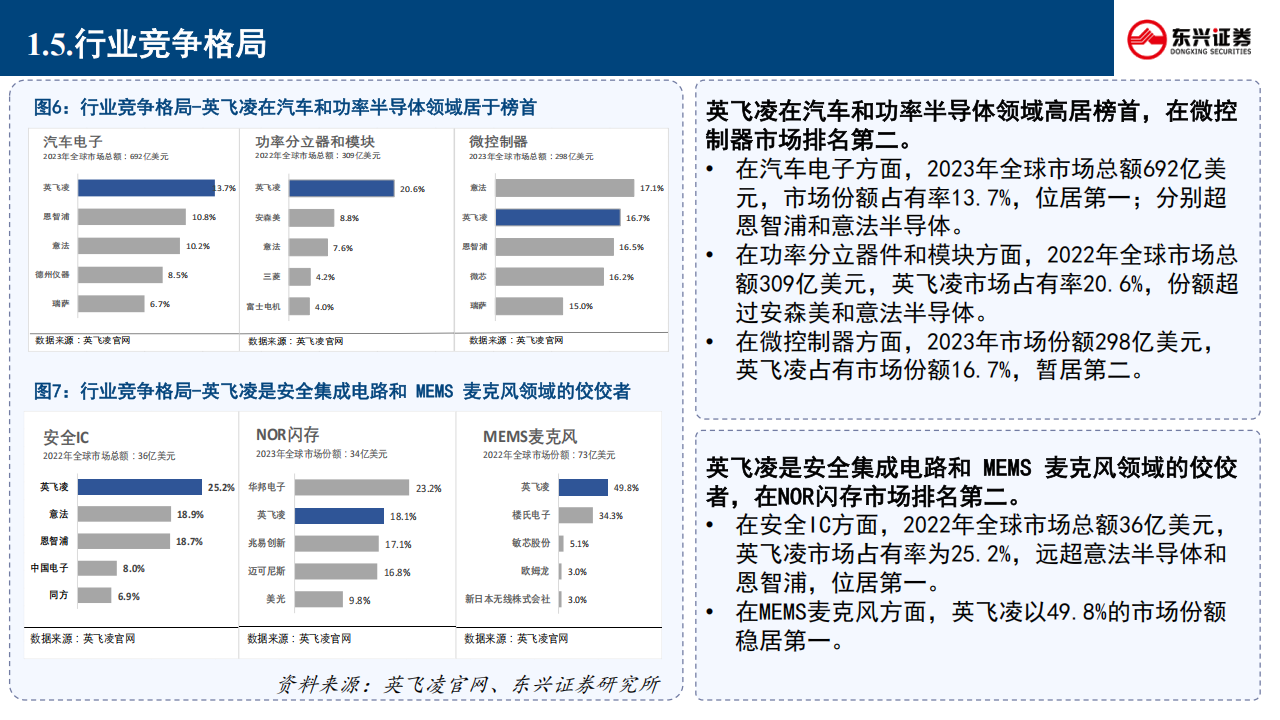This screenshot has width=1280, height=720.
Task: Click the 迈可尼斯 row label
Action: 267,572
